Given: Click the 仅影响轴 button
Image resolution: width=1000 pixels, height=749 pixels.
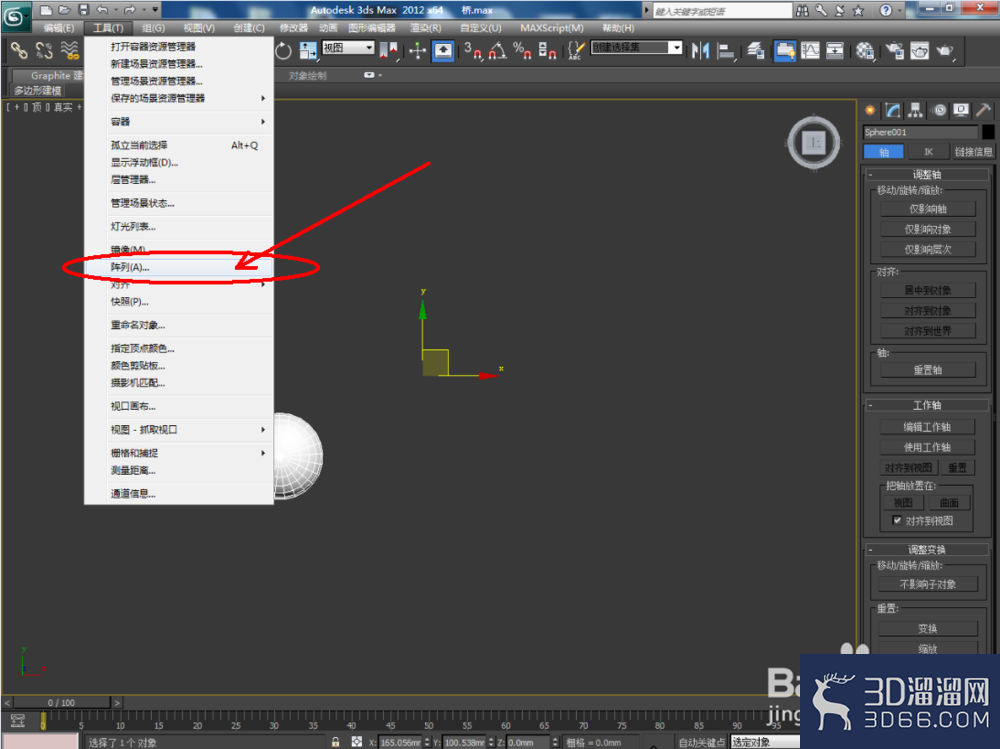Looking at the screenshot, I should pyautogui.click(x=927, y=209).
